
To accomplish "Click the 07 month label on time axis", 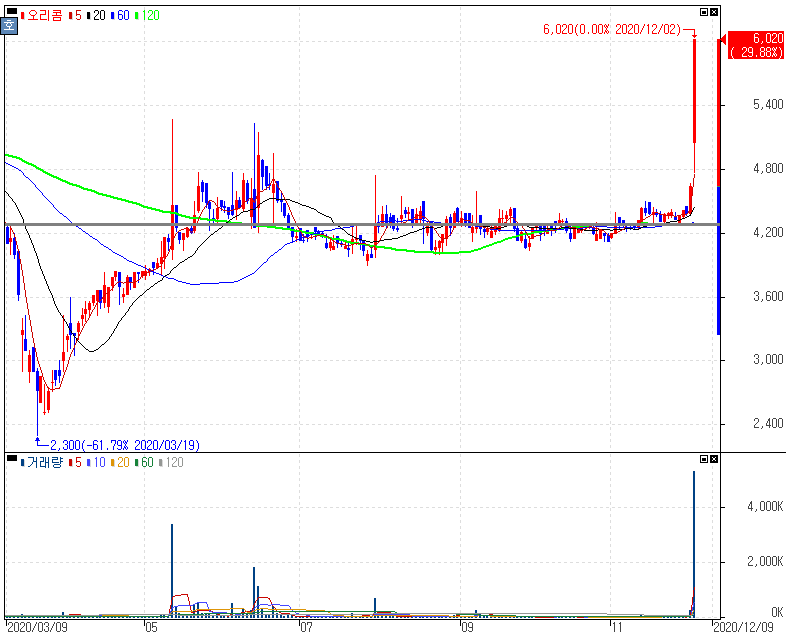I will coord(306,627).
